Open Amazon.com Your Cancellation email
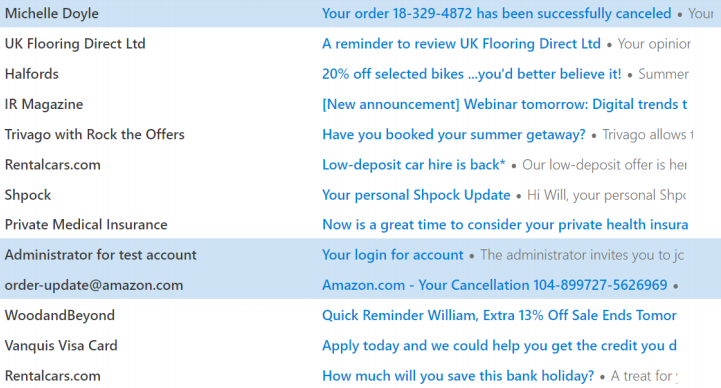This screenshot has width=721, height=388. click(x=494, y=285)
